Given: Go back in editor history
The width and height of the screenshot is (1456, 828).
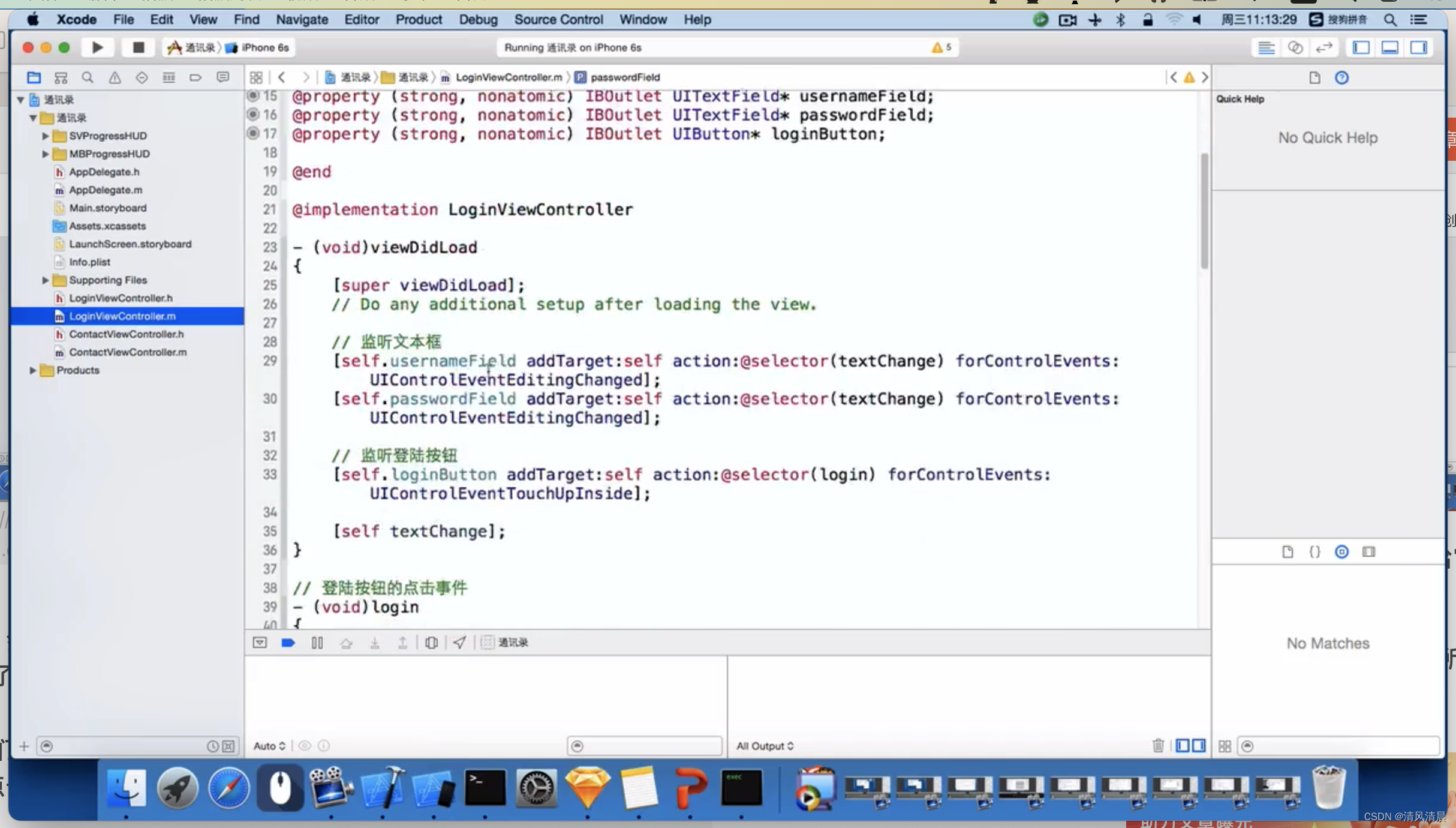Looking at the screenshot, I should click(281, 77).
